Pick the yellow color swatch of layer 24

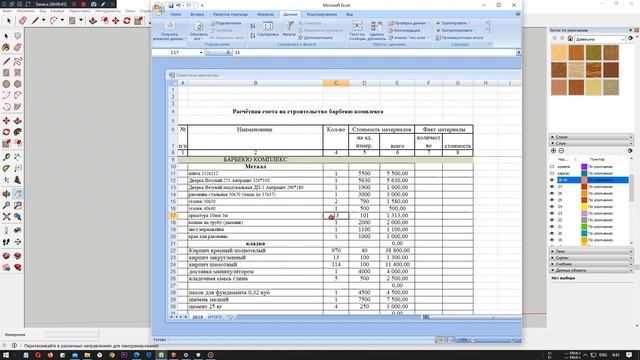(584, 207)
